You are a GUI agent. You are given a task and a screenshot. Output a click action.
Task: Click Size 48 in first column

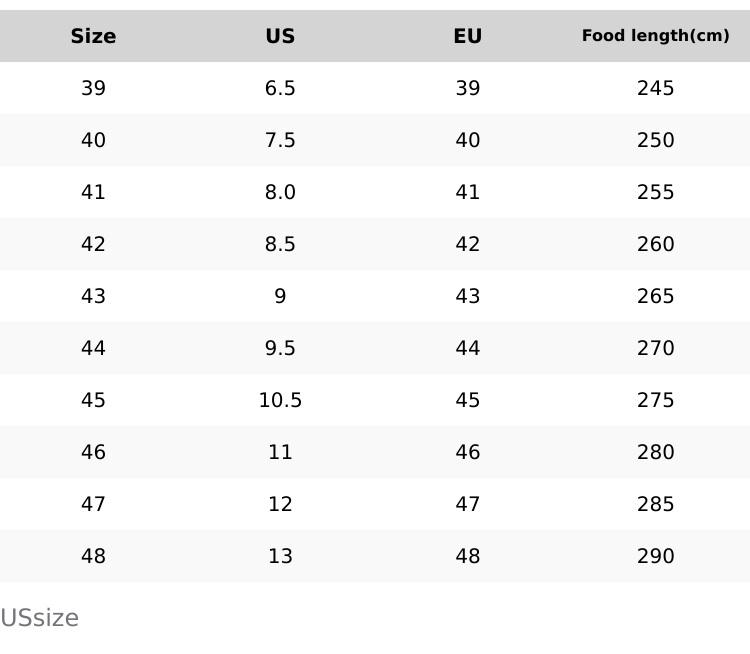[x=93, y=556]
